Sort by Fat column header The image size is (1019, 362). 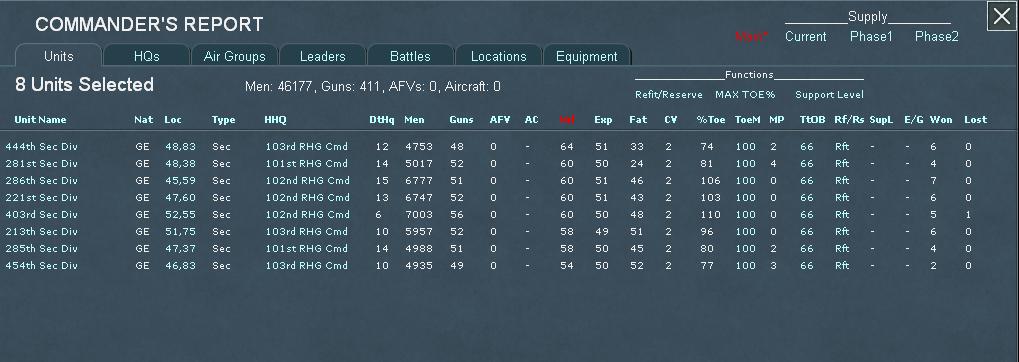tap(638, 120)
